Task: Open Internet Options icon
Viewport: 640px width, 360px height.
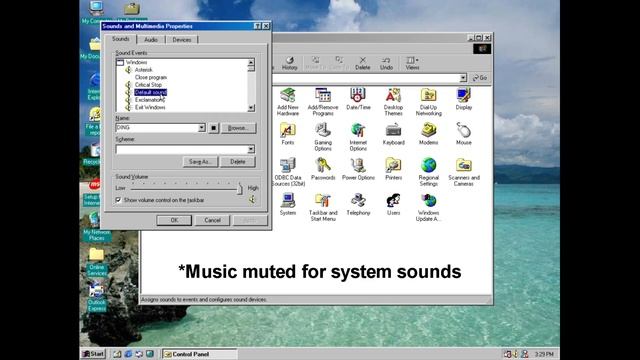Action: 358,137
